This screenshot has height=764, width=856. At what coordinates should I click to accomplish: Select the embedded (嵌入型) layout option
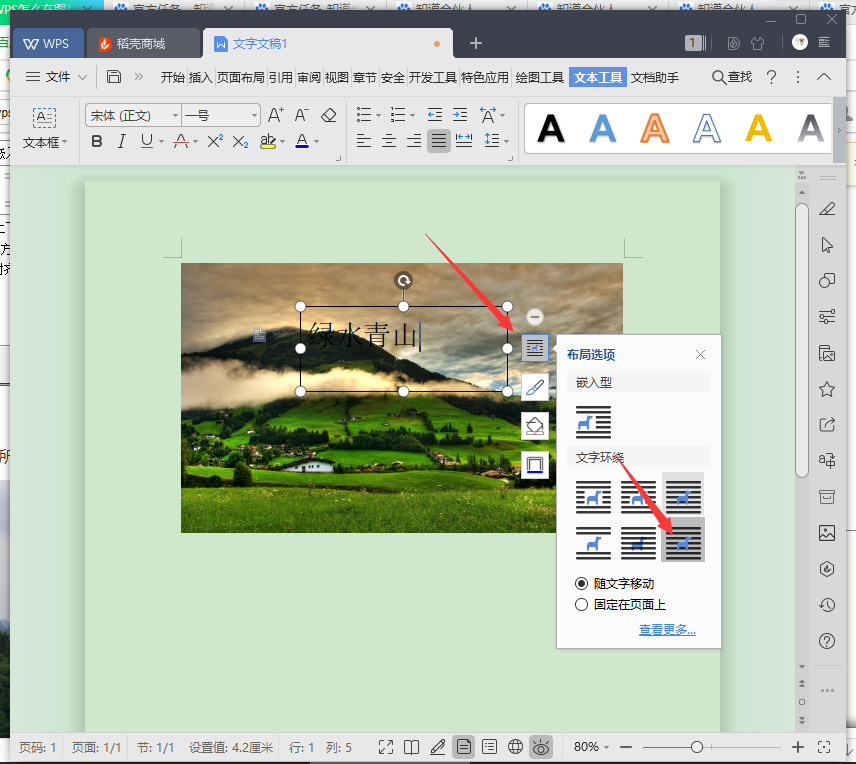pyautogui.click(x=593, y=421)
